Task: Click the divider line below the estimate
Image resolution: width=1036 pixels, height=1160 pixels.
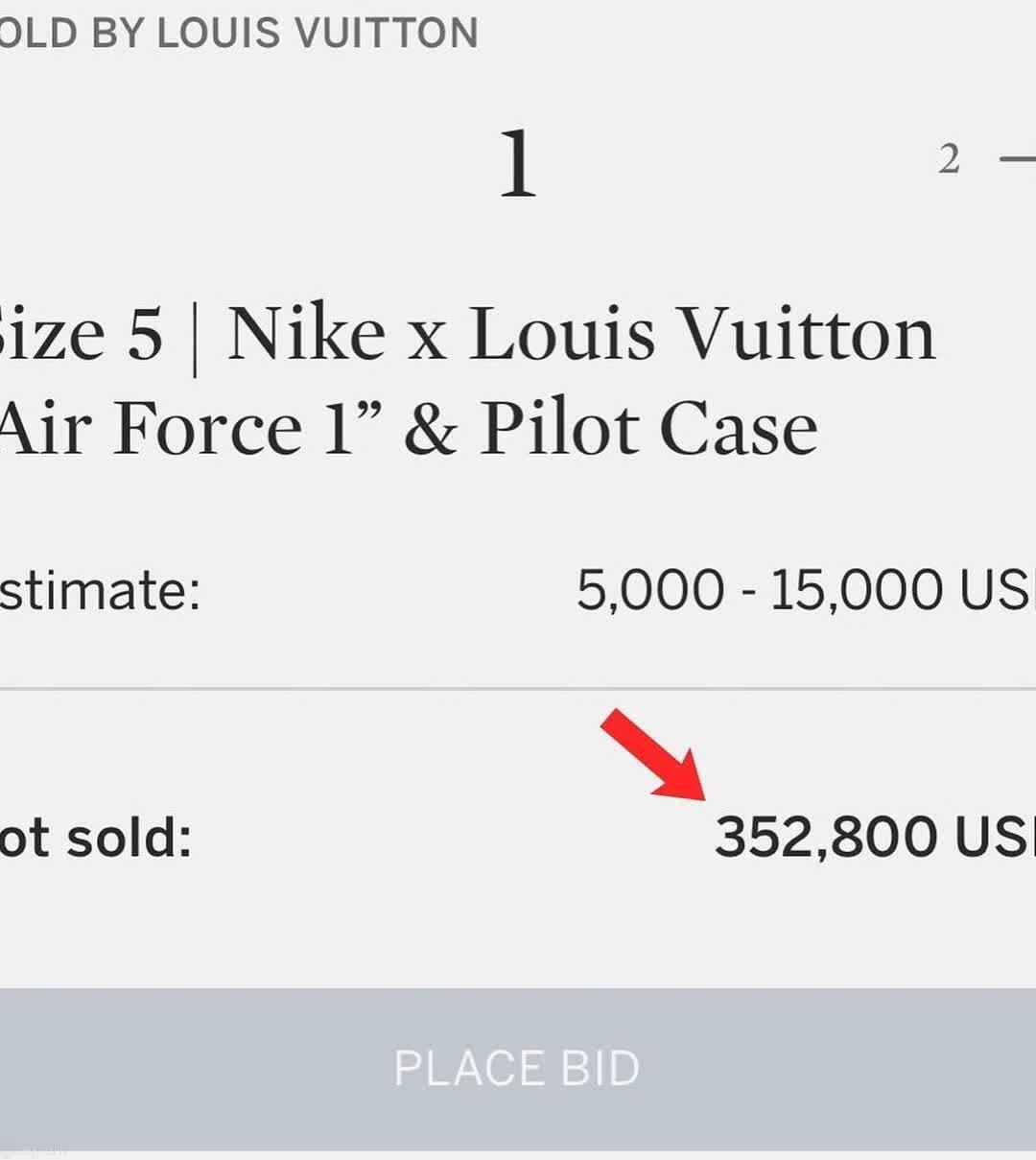Action: [518, 688]
